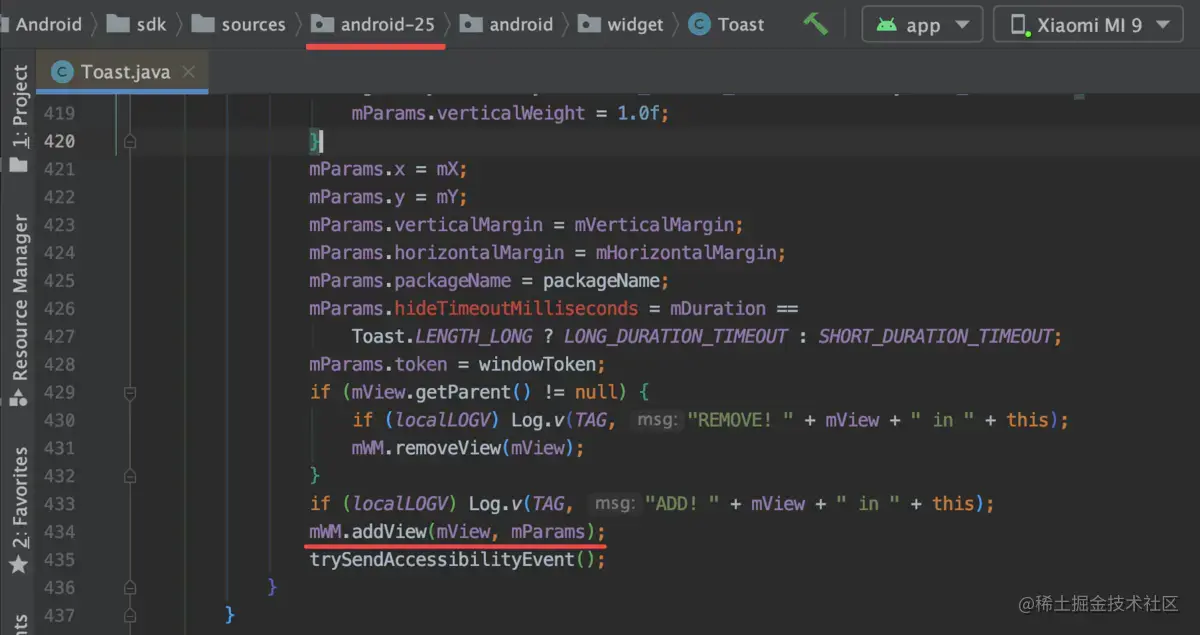This screenshot has height=635, width=1200.
Task: Click the Make Project hammer icon
Action: point(816,24)
